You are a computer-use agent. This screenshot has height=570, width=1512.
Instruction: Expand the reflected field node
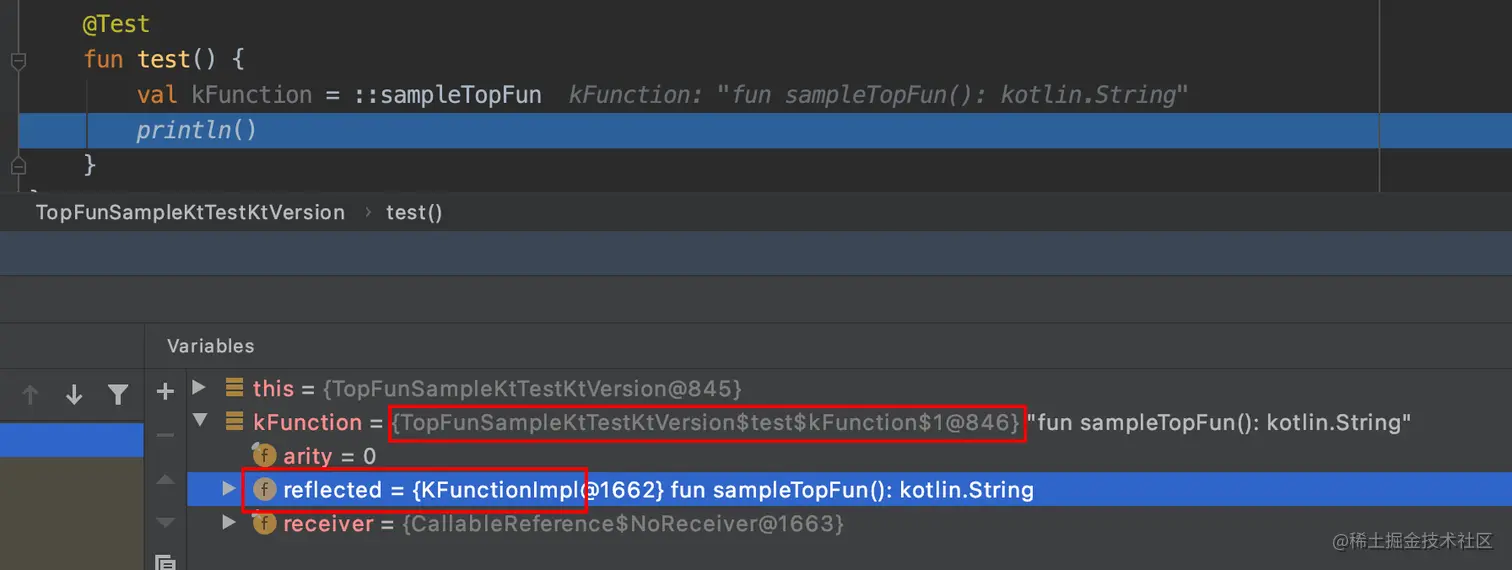click(x=229, y=489)
